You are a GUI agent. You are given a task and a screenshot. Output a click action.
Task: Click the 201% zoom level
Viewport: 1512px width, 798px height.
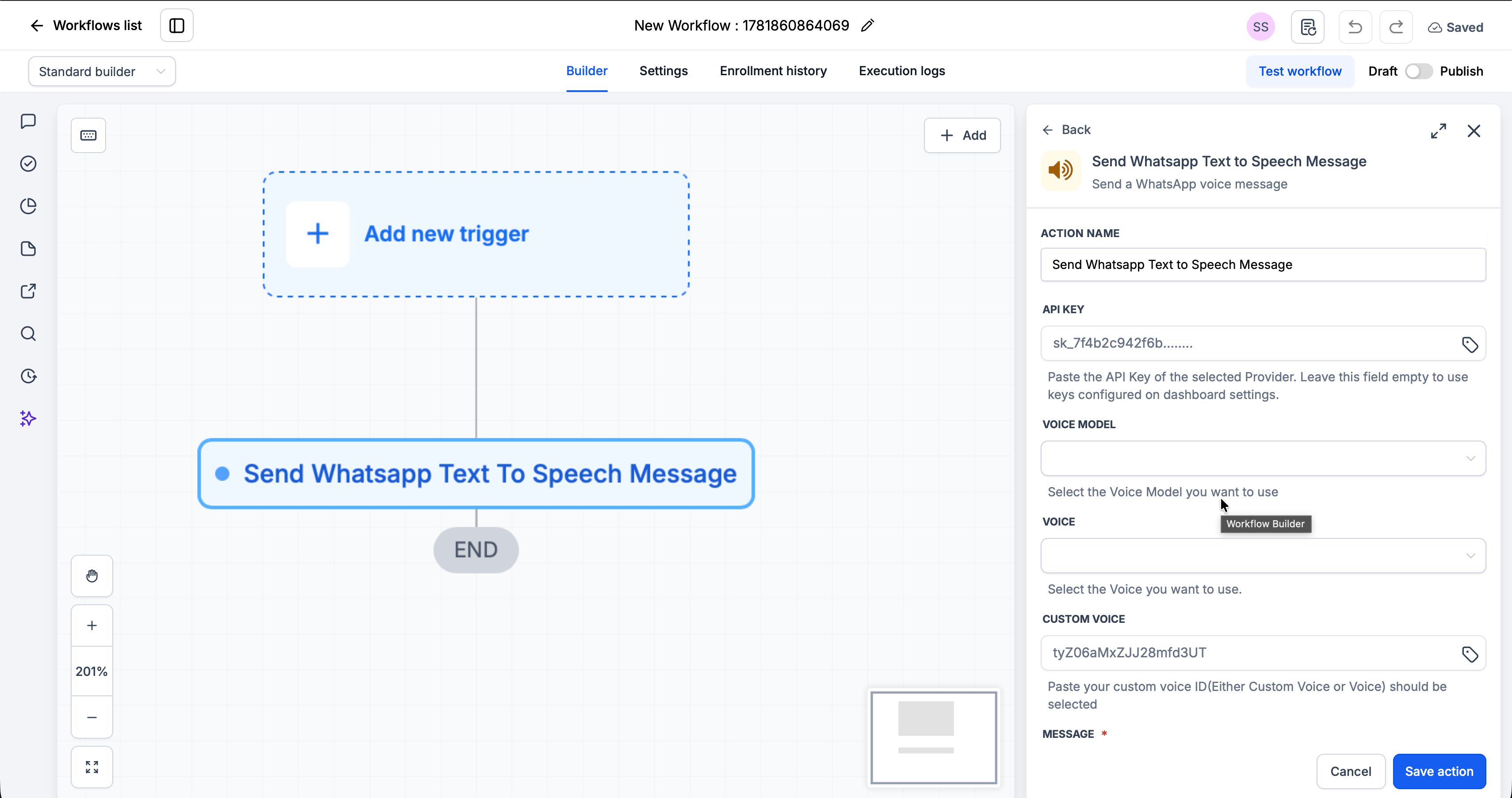point(92,672)
